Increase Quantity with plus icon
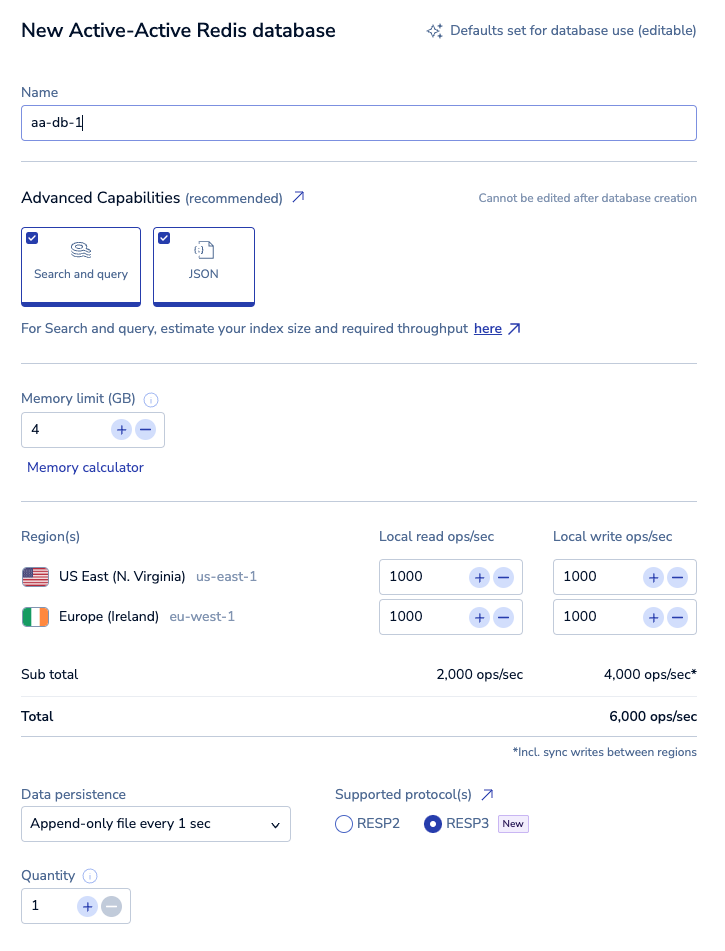 [x=88, y=906]
